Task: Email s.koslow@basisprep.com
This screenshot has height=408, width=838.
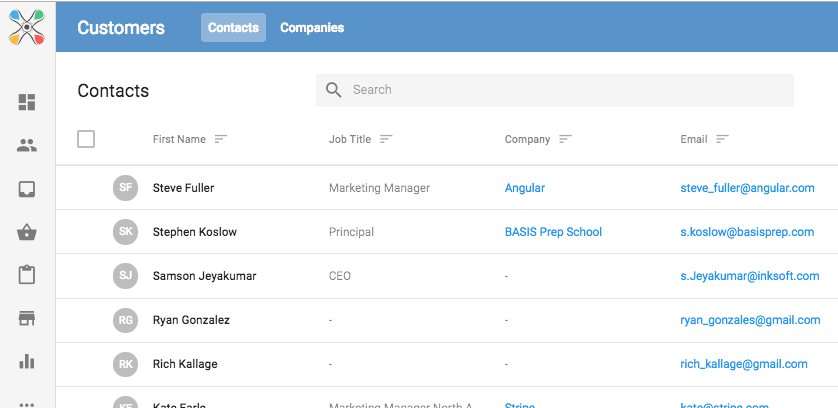Action: [x=747, y=232]
